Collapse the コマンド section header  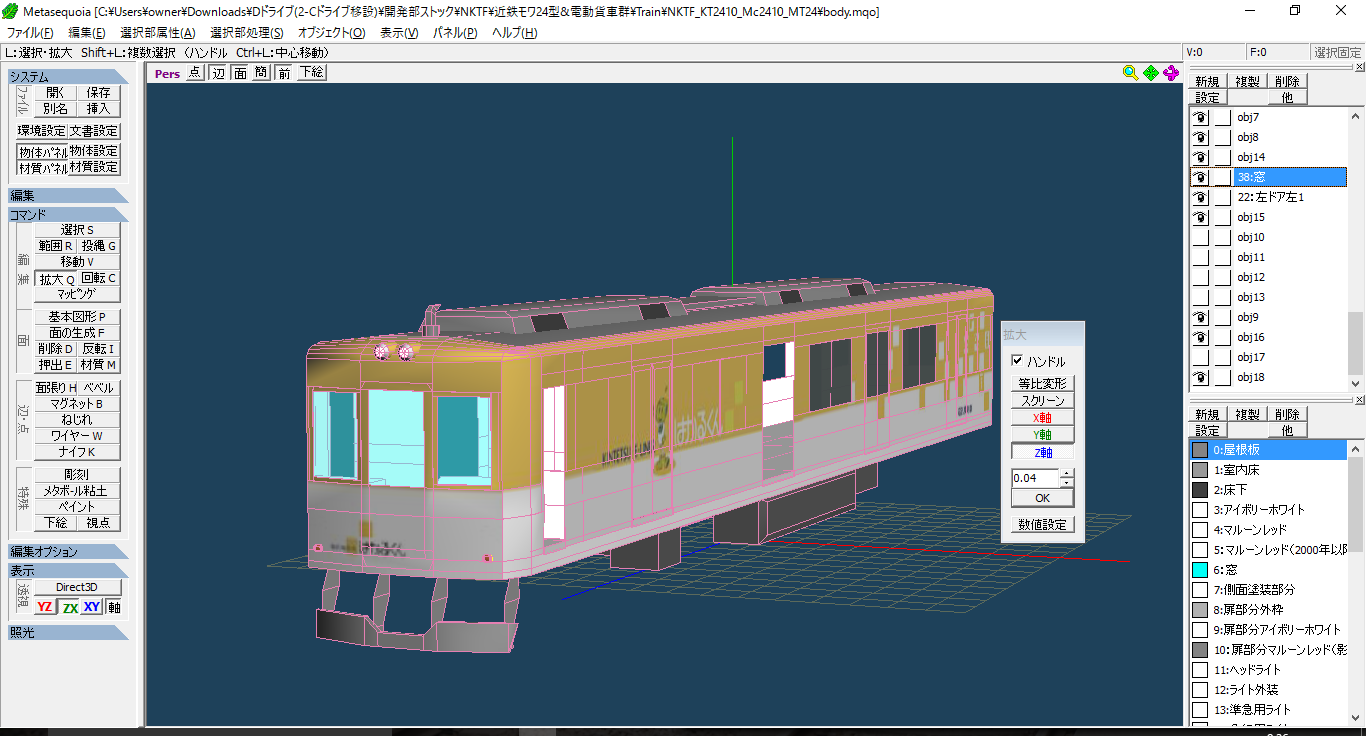pos(69,215)
